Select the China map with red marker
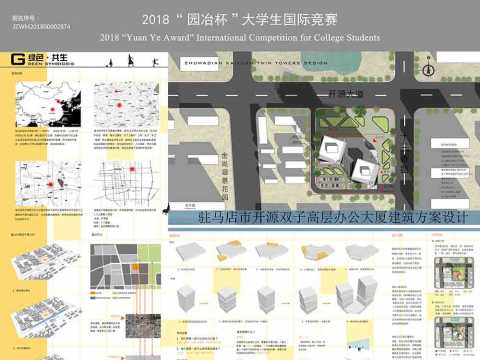 pos(48,105)
